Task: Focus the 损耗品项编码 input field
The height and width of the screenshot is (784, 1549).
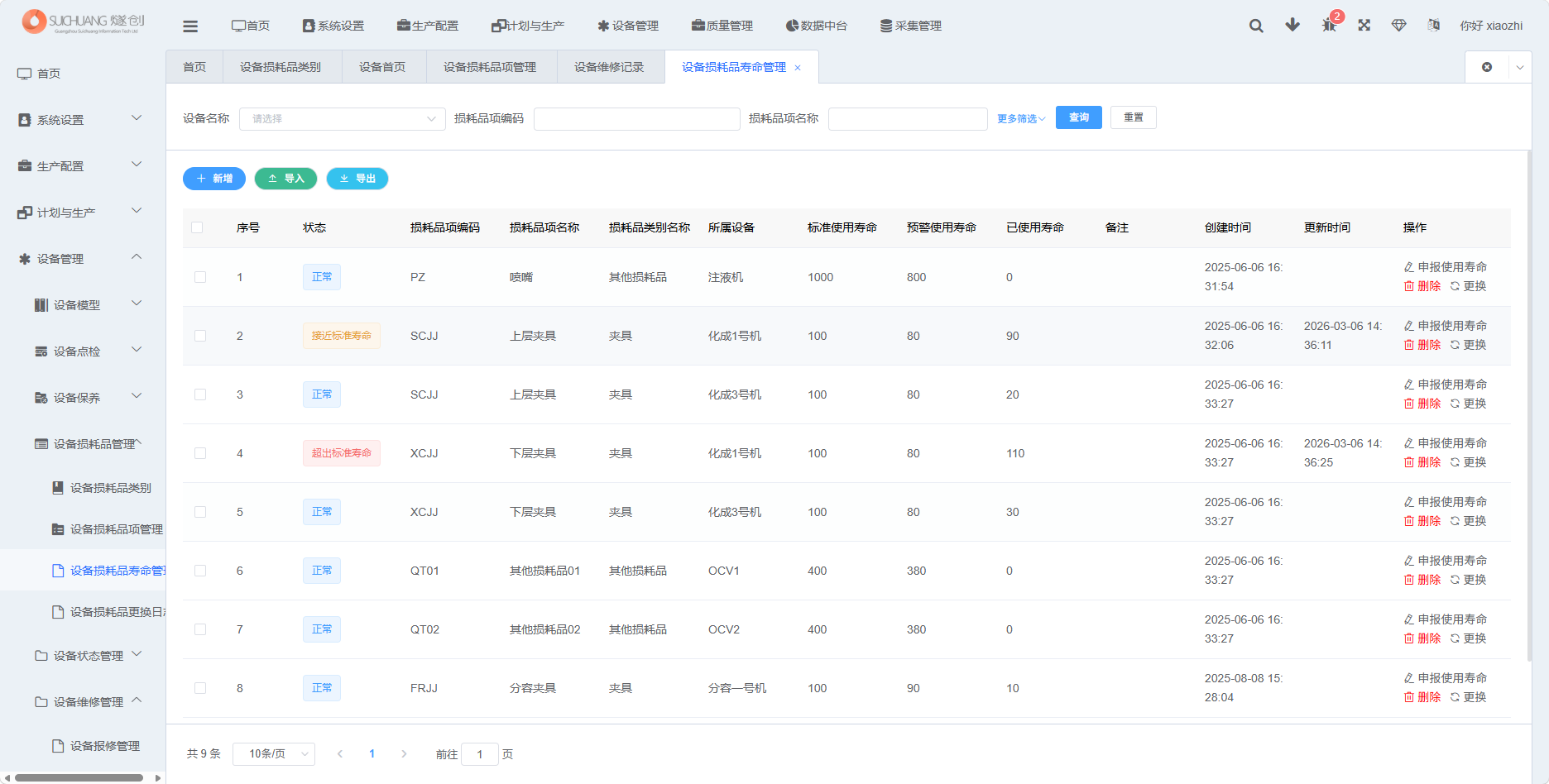Action: click(x=637, y=119)
